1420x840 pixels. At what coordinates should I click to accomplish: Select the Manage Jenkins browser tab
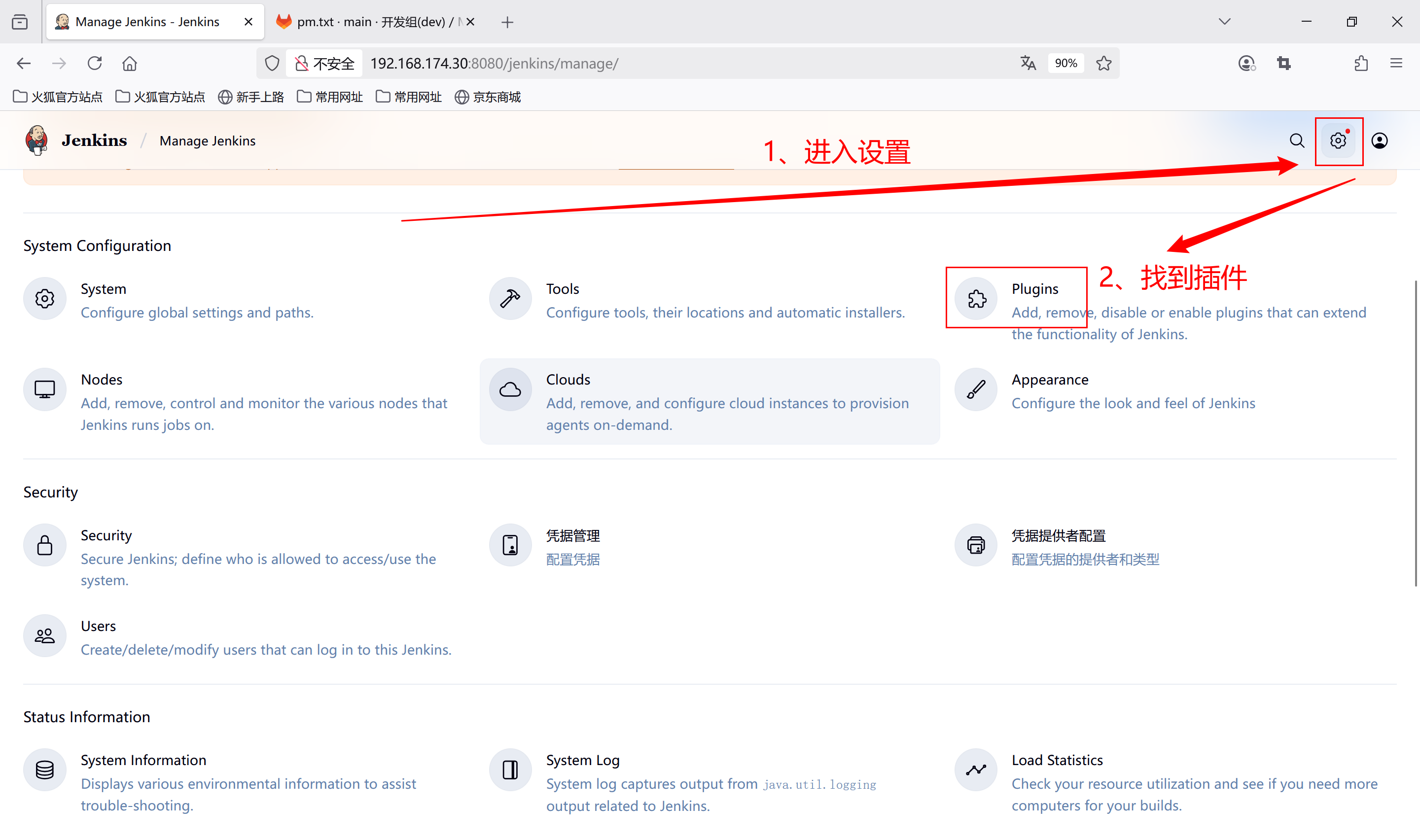tap(147, 22)
